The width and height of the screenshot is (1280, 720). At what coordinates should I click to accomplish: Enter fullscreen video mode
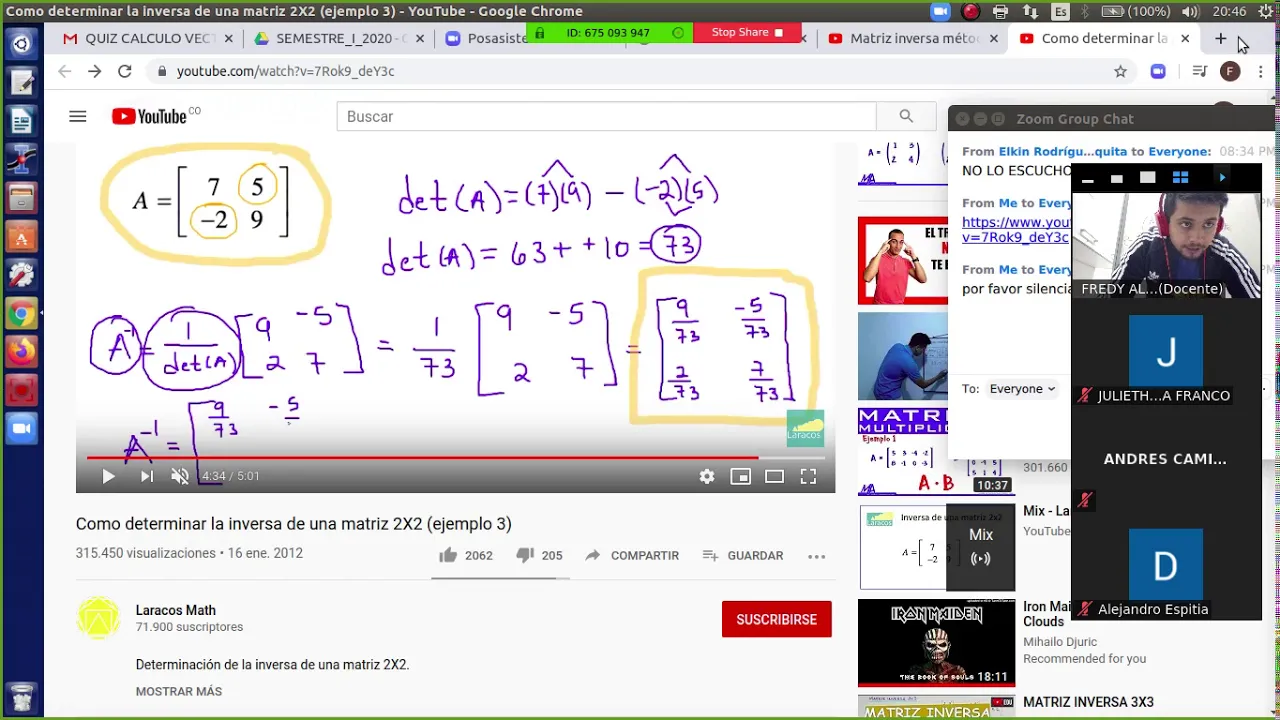[808, 476]
